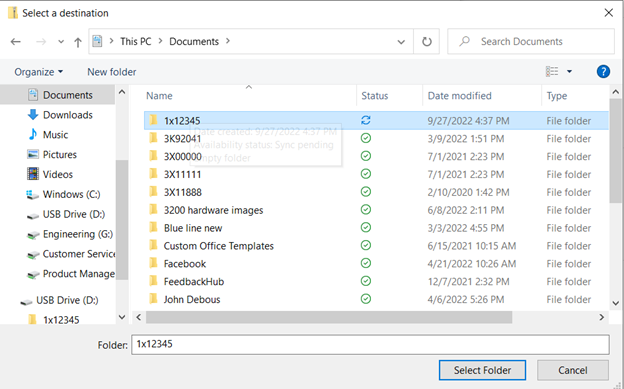Sort by the Type column header
This screenshot has height=389, width=624.
click(x=556, y=96)
